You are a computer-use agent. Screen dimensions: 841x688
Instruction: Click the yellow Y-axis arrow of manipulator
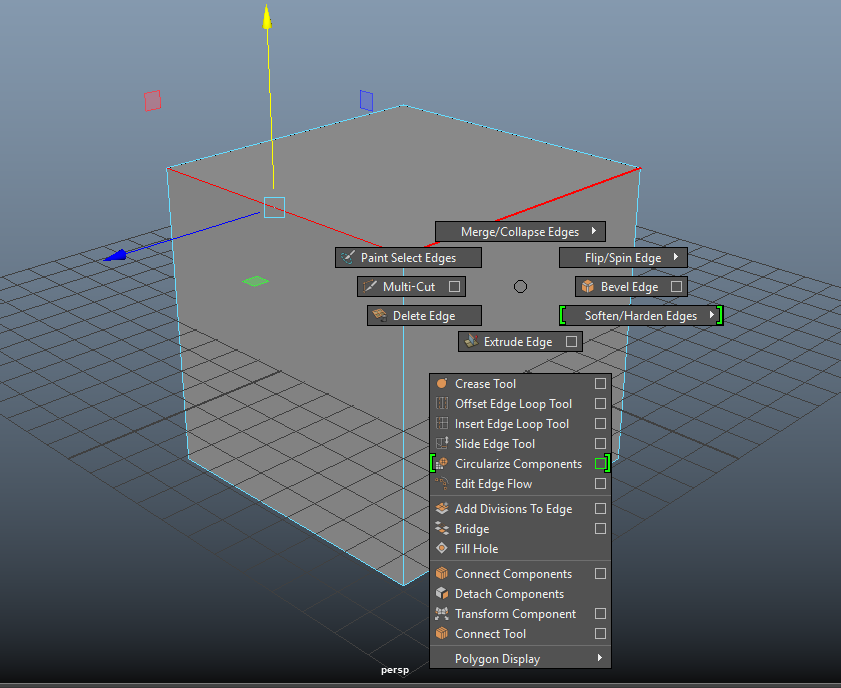tap(267, 17)
